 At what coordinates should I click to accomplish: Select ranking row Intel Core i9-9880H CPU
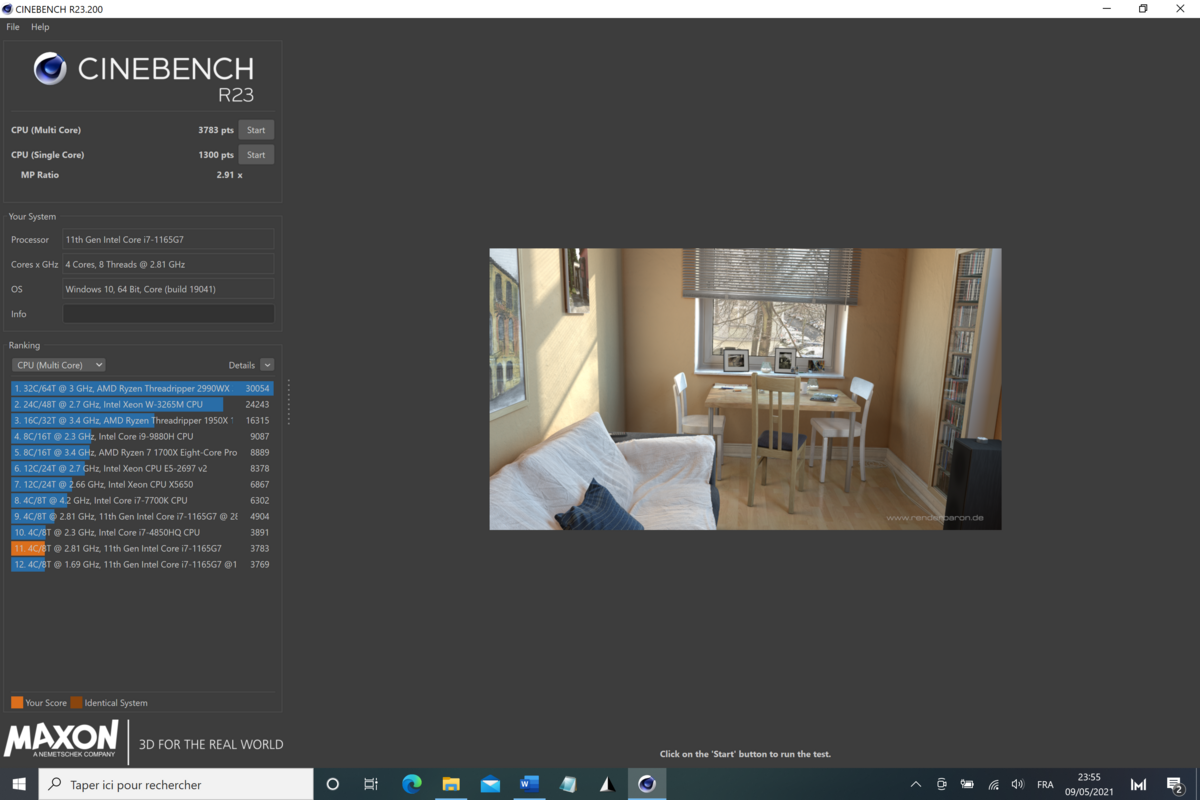coord(142,436)
